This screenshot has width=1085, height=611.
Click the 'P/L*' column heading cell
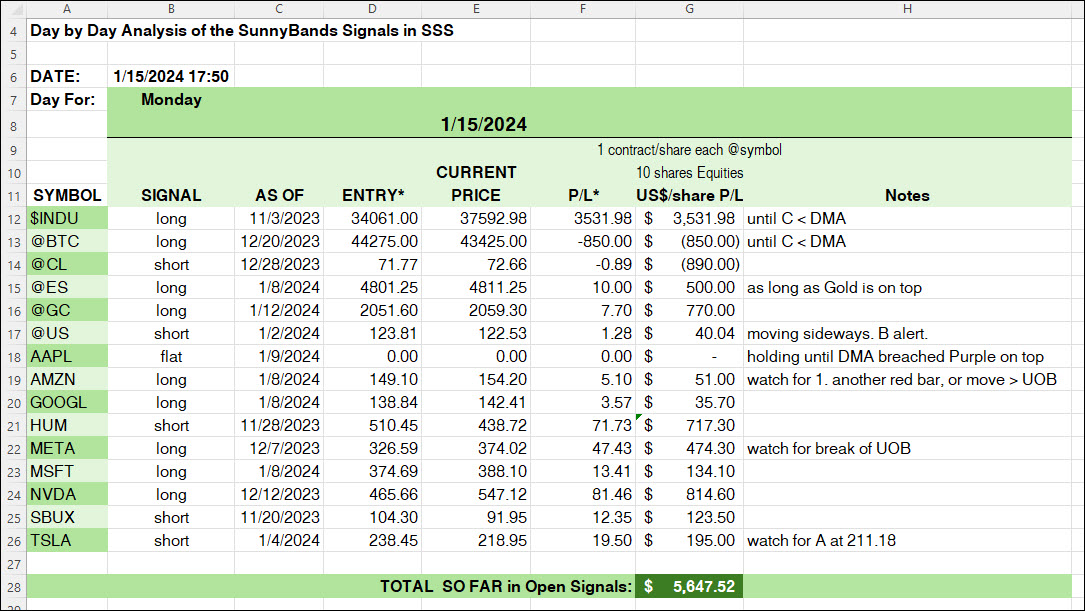[583, 195]
